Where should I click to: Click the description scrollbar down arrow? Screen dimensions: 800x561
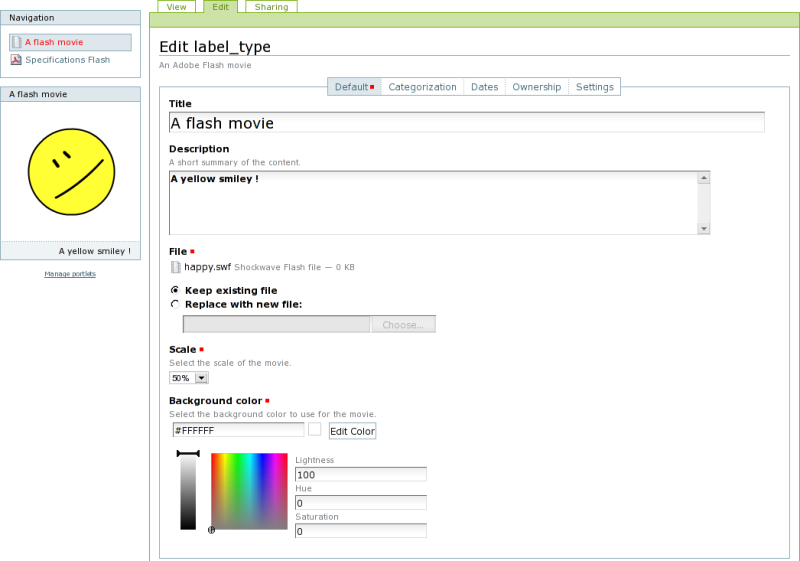point(704,228)
